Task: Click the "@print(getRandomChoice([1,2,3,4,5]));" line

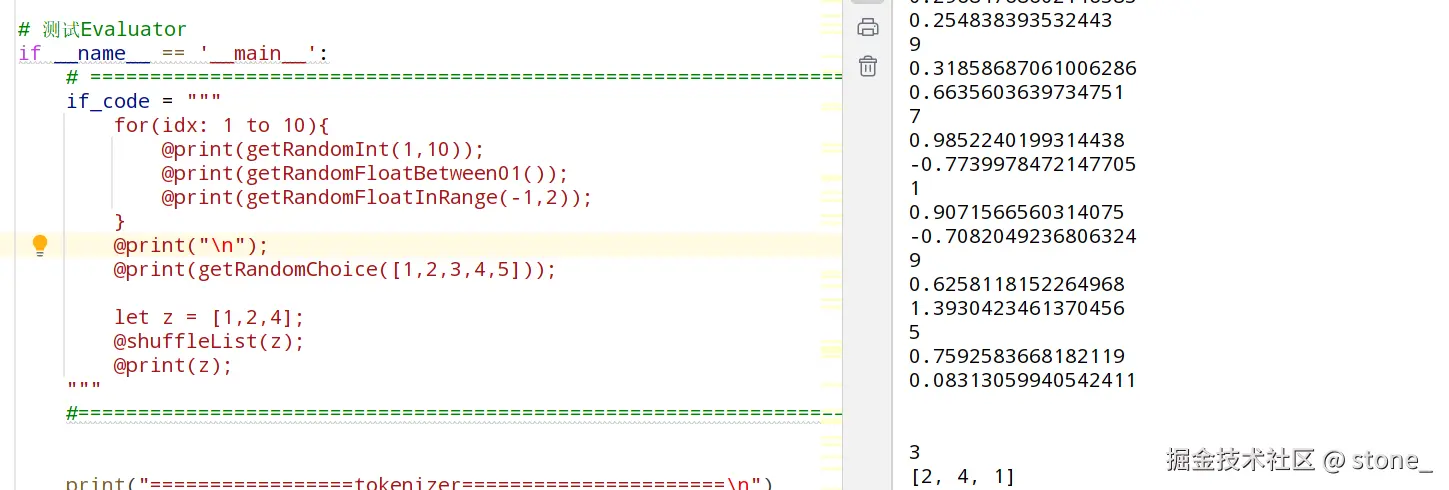Action: tap(335, 269)
